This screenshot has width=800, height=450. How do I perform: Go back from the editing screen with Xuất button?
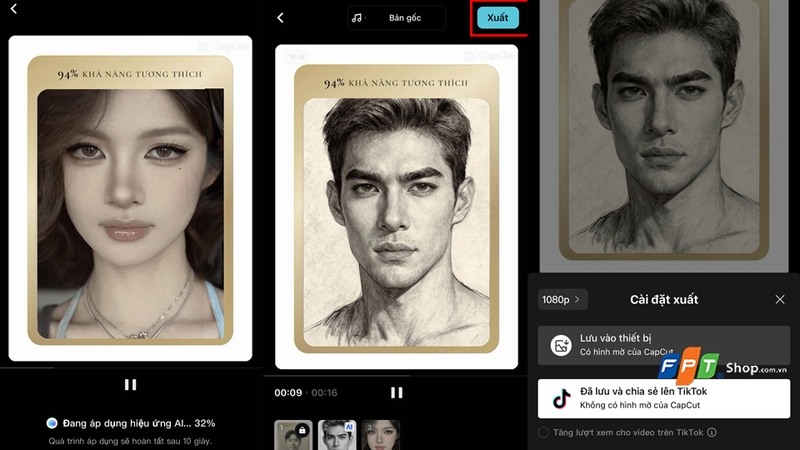(x=280, y=18)
